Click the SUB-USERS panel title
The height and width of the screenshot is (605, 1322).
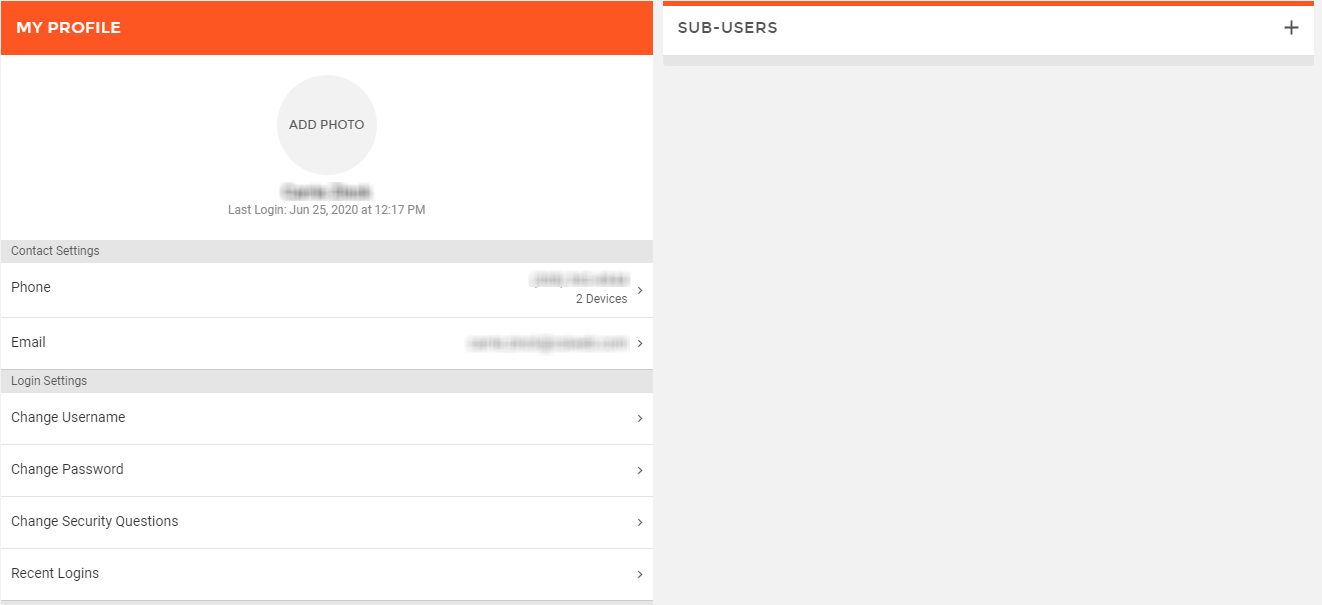click(x=727, y=28)
